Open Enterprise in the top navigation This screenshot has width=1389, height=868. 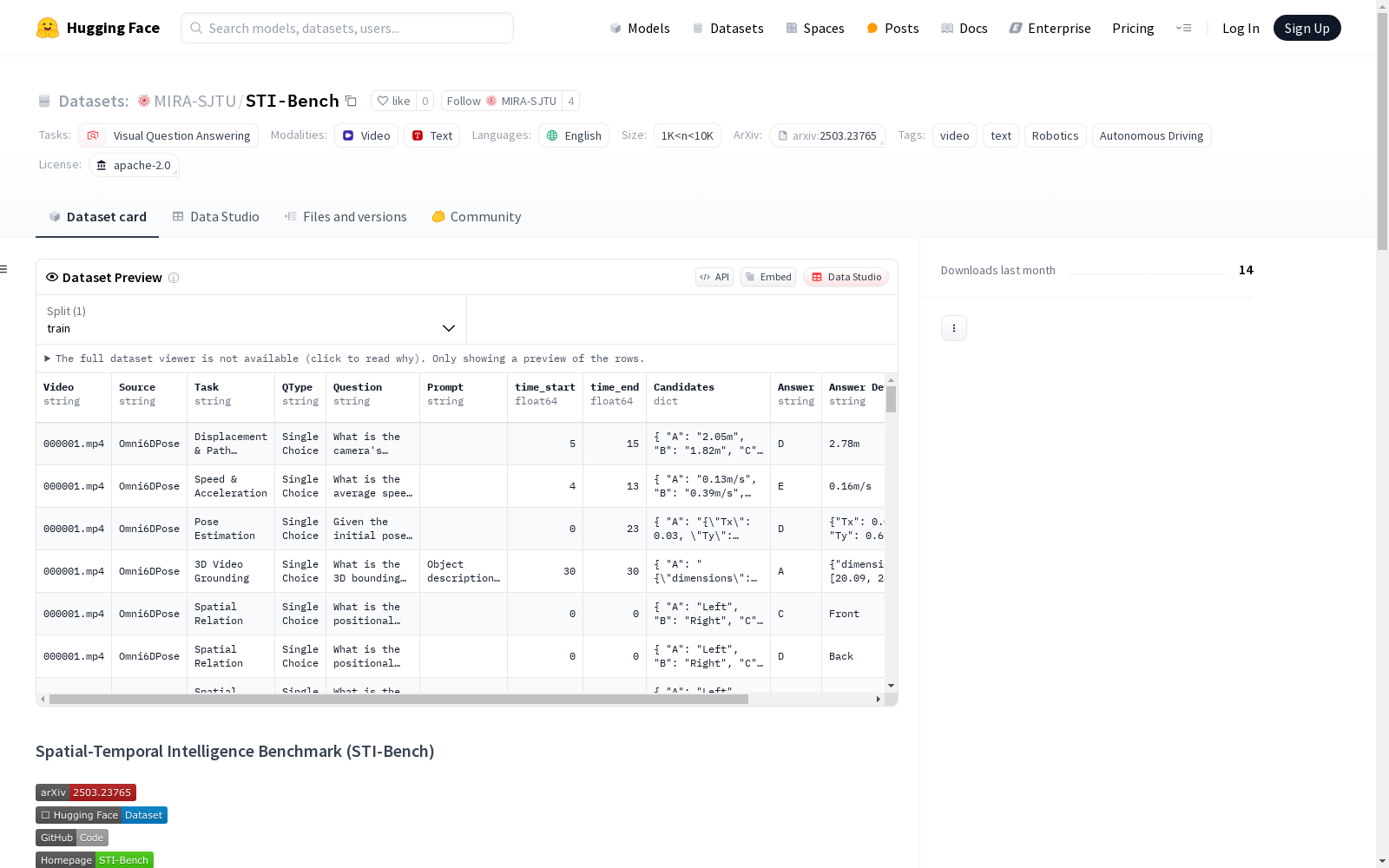click(x=1050, y=28)
